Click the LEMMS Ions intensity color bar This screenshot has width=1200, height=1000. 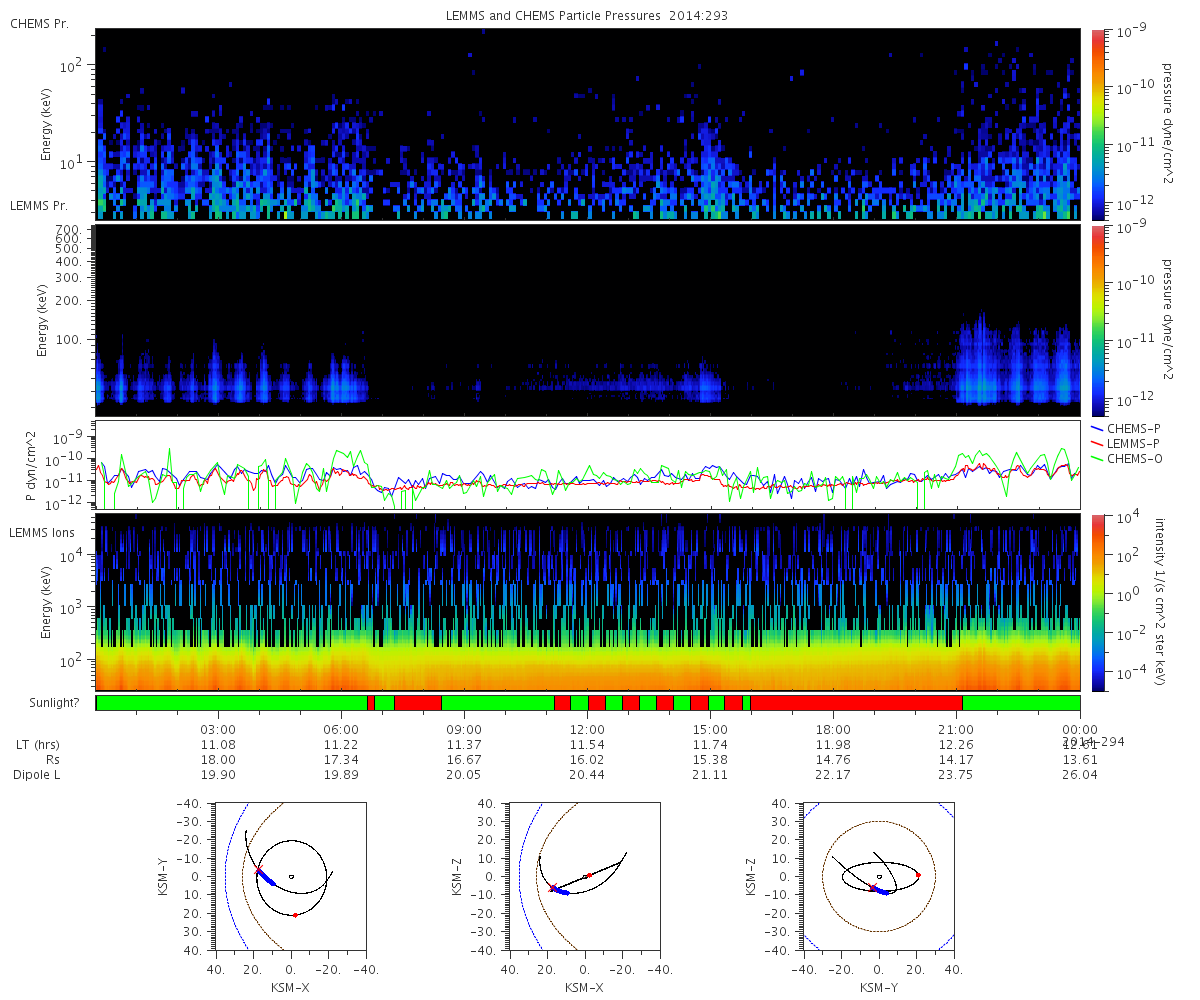pyautogui.click(x=1098, y=603)
